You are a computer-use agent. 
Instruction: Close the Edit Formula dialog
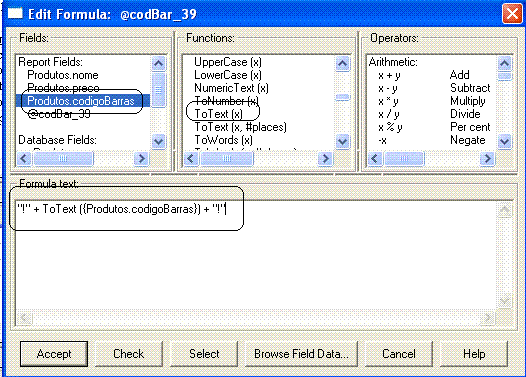[x=512, y=14]
